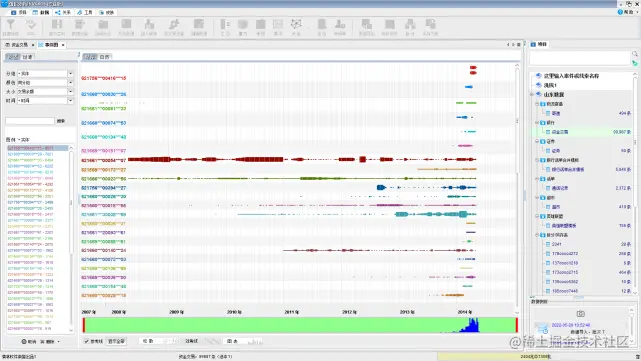Select the tree item 179xxxx4272
Viewport: 641px width, 361px height.
[x=565, y=253]
